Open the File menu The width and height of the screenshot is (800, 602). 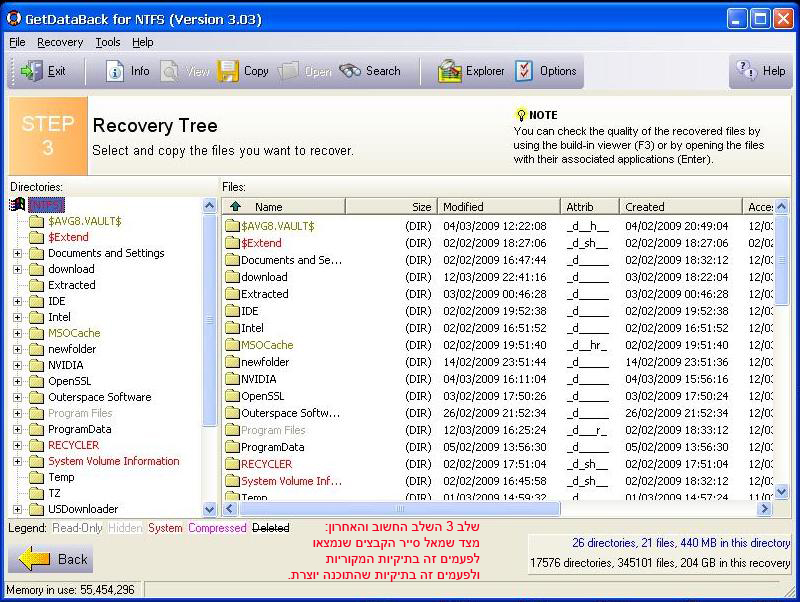point(17,42)
